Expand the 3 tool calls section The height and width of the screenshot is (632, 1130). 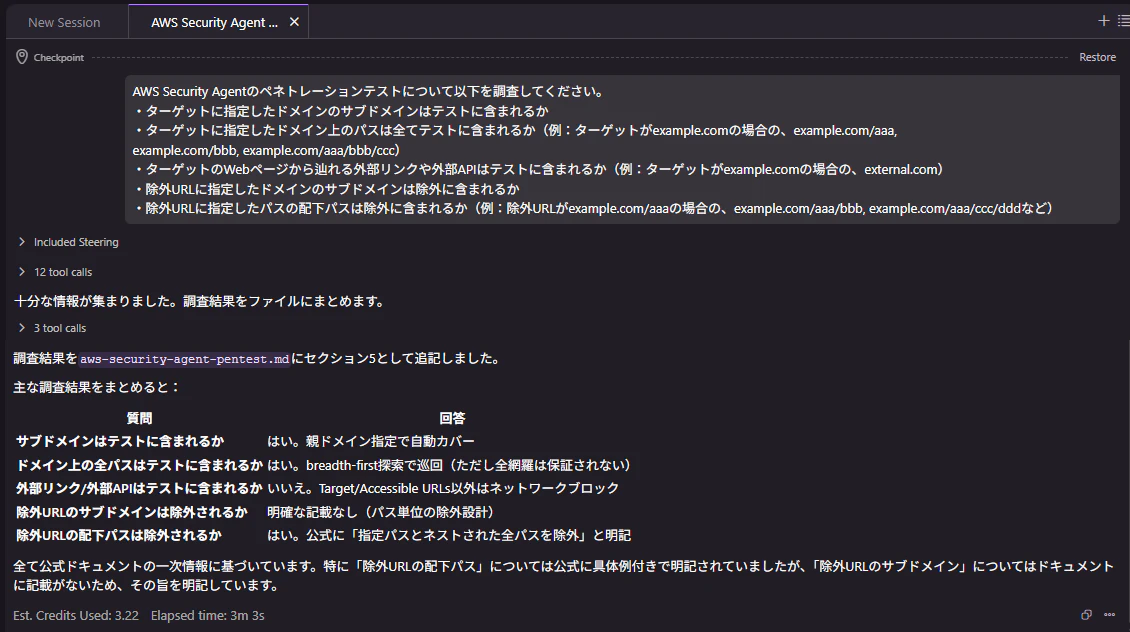point(52,328)
